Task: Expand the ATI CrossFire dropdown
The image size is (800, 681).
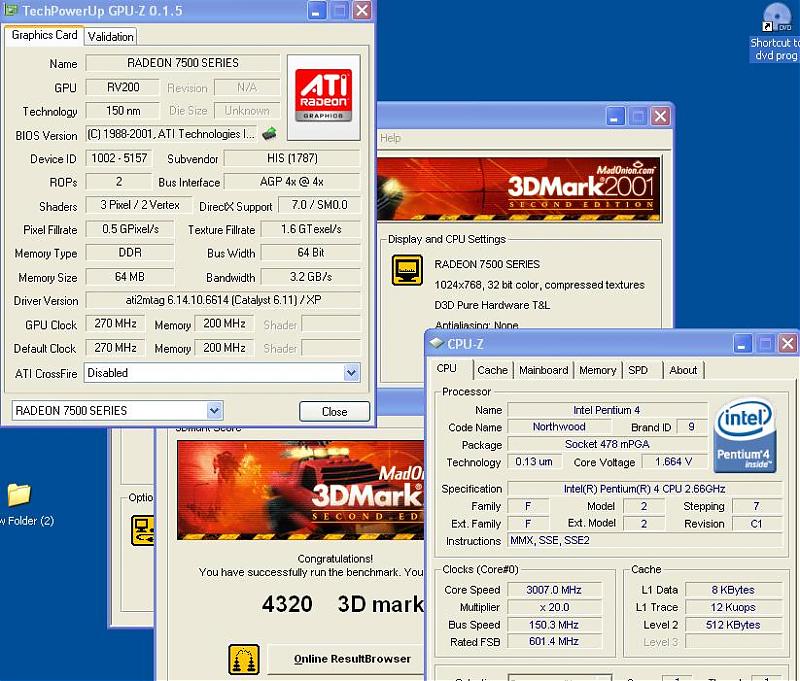Action: [351, 373]
